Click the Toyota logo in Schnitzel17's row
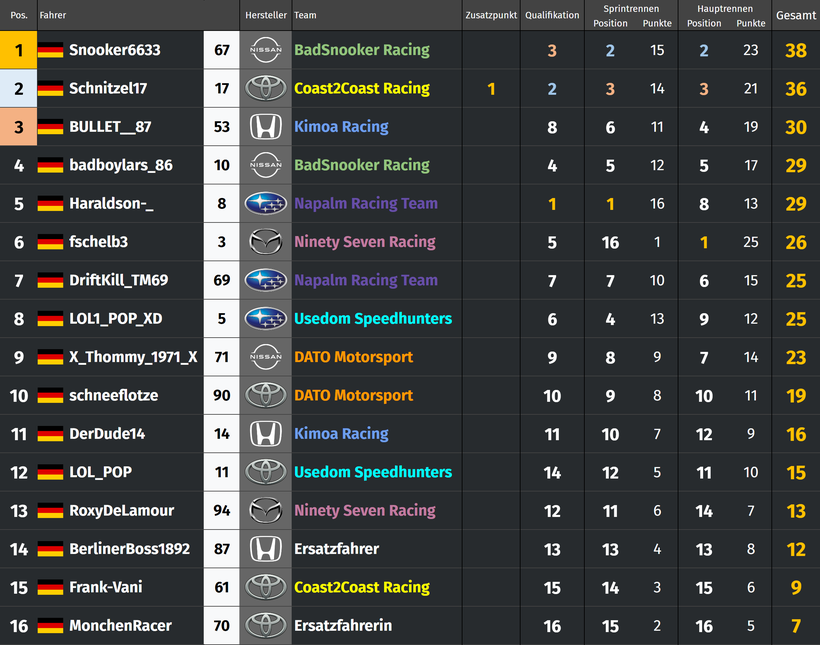The height and width of the screenshot is (645, 820). coord(266,88)
